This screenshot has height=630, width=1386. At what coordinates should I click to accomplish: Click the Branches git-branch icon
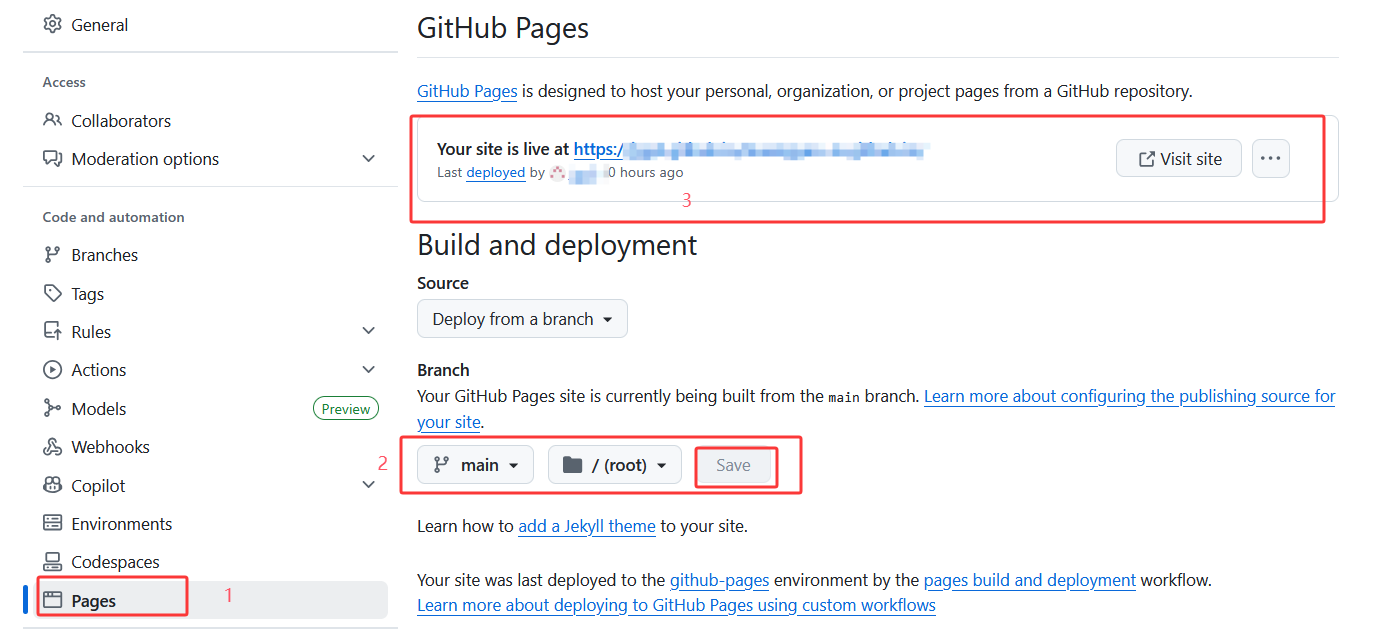tap(53, 254)
